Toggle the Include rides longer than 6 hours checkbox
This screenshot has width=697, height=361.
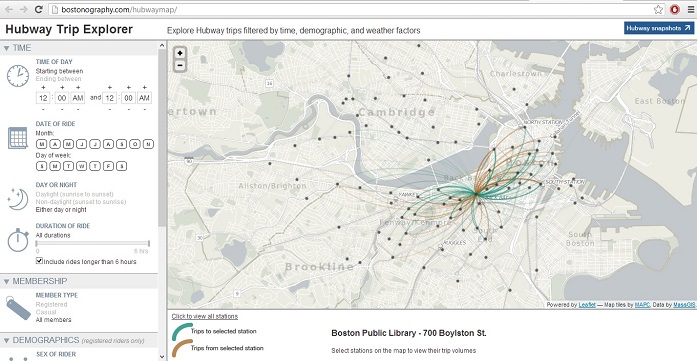pyautogui.click(x=39, y=261)
